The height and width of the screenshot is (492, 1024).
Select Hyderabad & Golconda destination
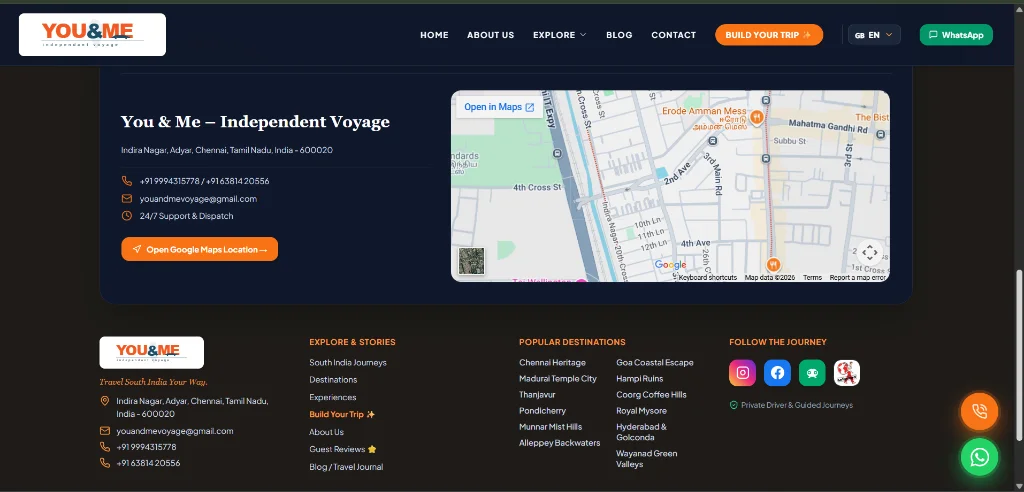pos(641,432)
